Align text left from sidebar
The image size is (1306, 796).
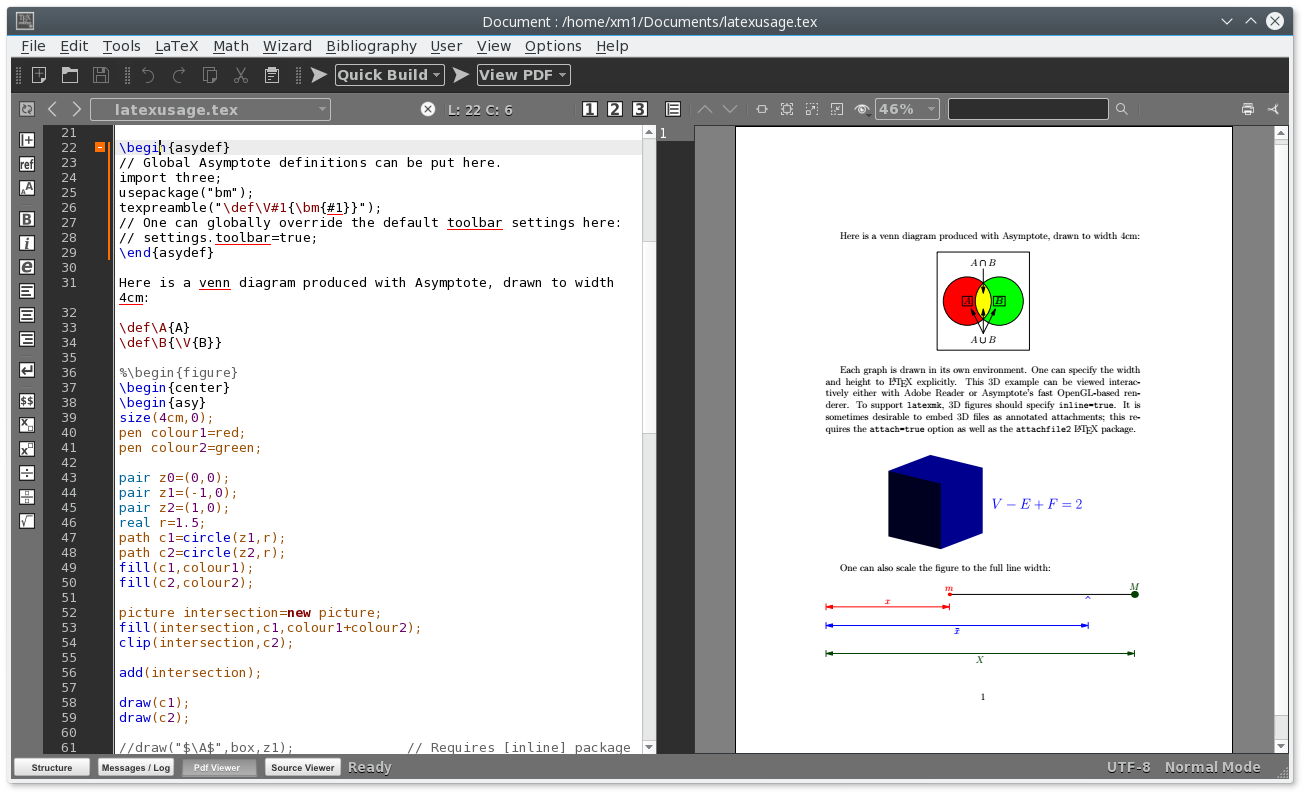click(27, 291)
